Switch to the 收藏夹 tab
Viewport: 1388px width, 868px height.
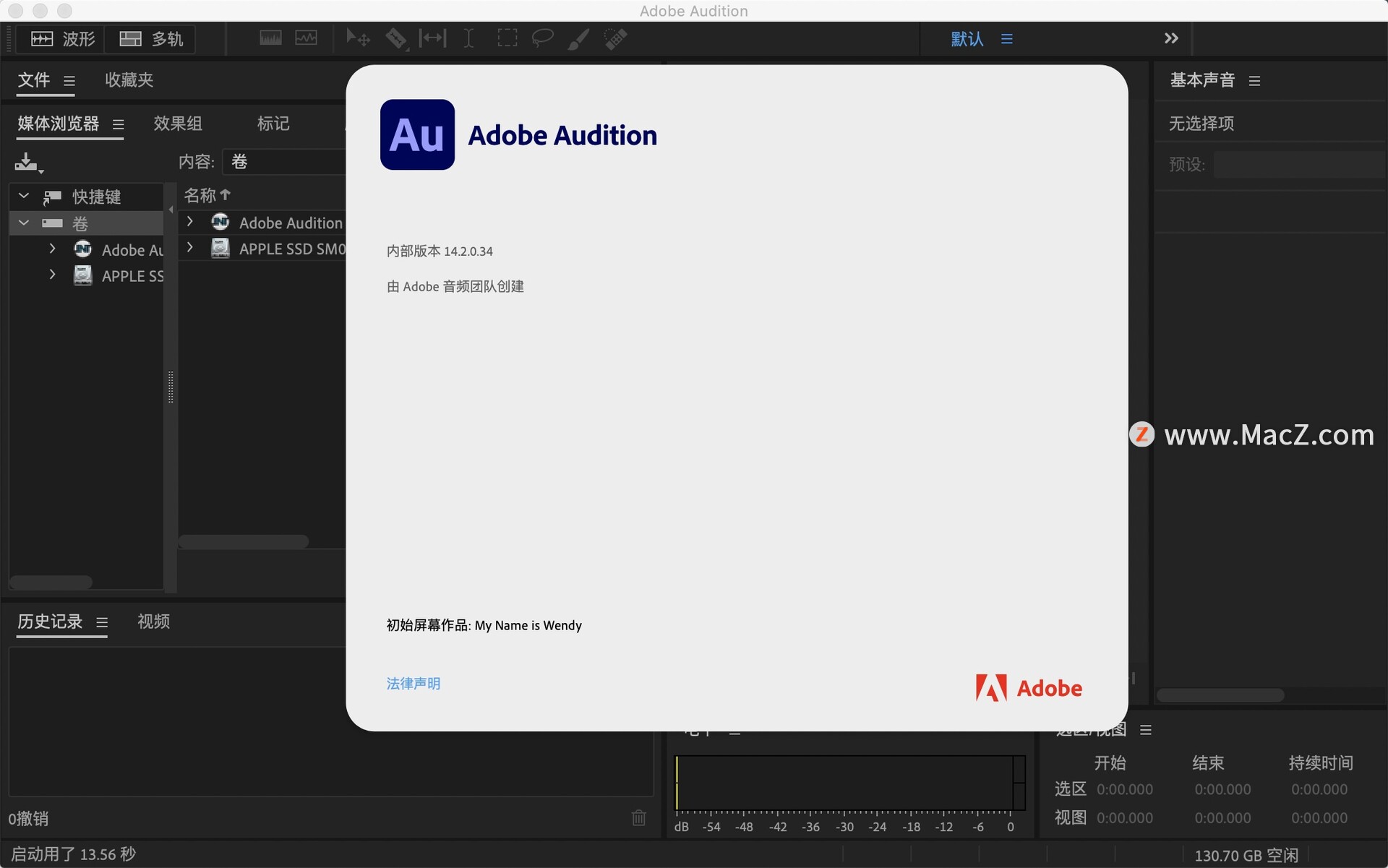tap(129, 80)
